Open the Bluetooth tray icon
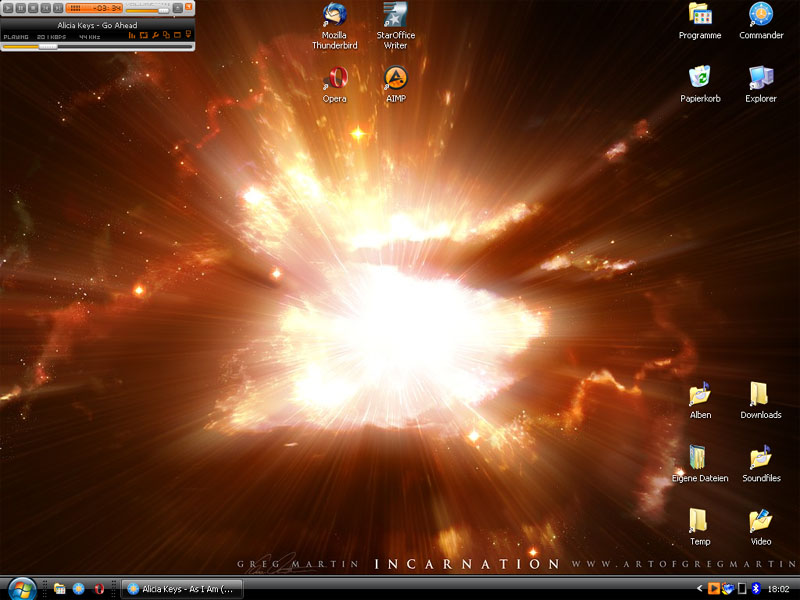The height and width of the screenshot is (600, 800). click(x=756, y=589)
